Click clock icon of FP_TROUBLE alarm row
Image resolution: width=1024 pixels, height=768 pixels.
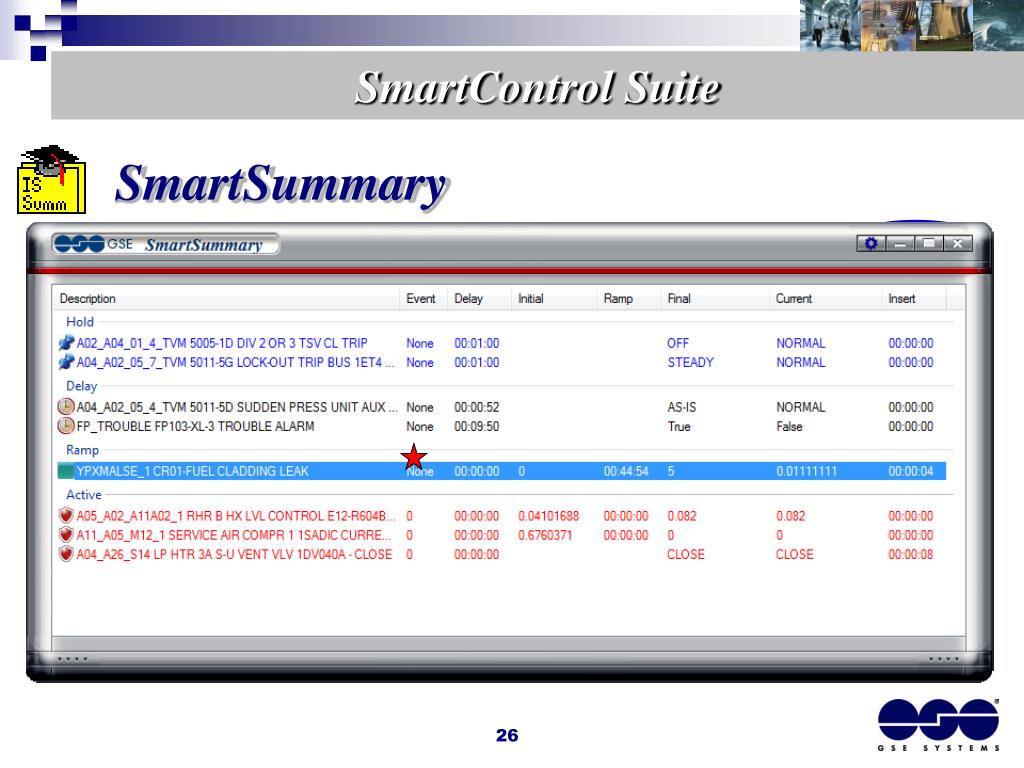click(x=66, y=426)
